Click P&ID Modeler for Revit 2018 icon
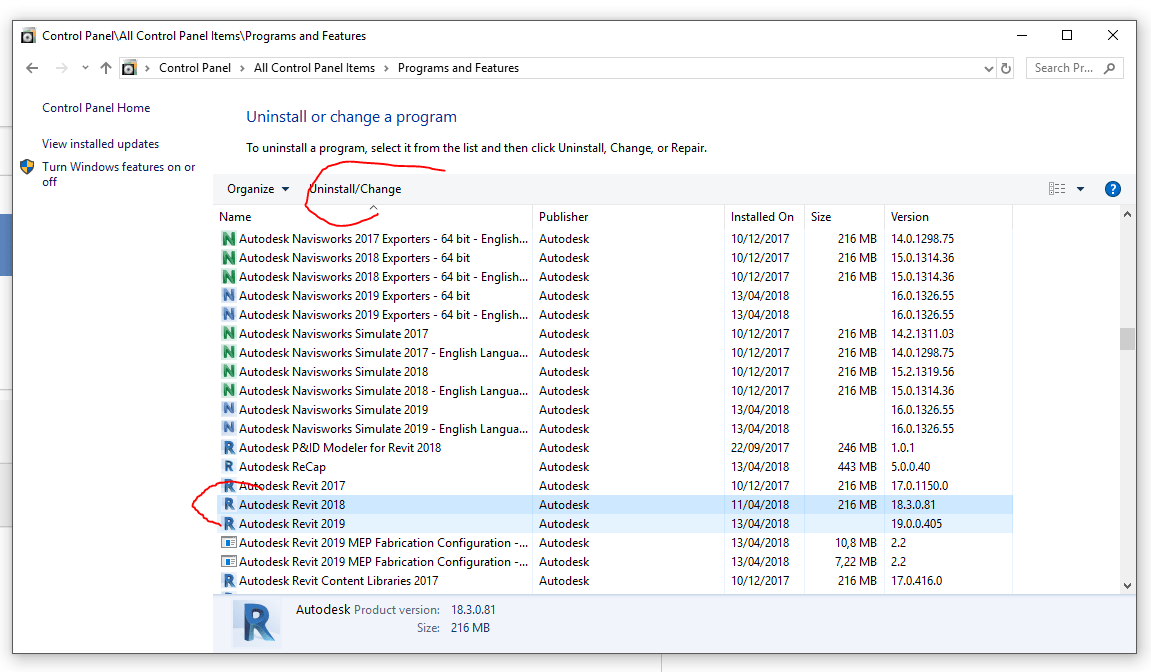 click(x=228, y=448)
